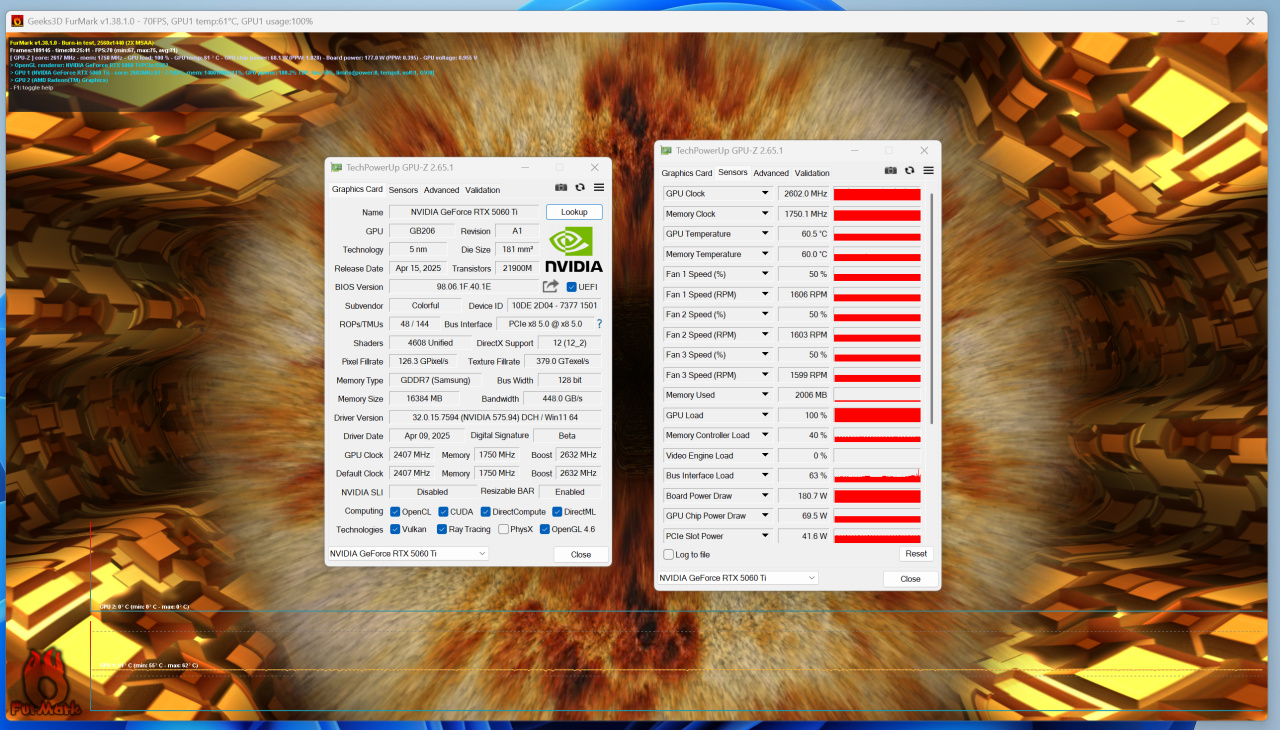The image size is (1280, 730).
Task: Click the Subvendor value "Colorful"
Action: pos(425,305)
